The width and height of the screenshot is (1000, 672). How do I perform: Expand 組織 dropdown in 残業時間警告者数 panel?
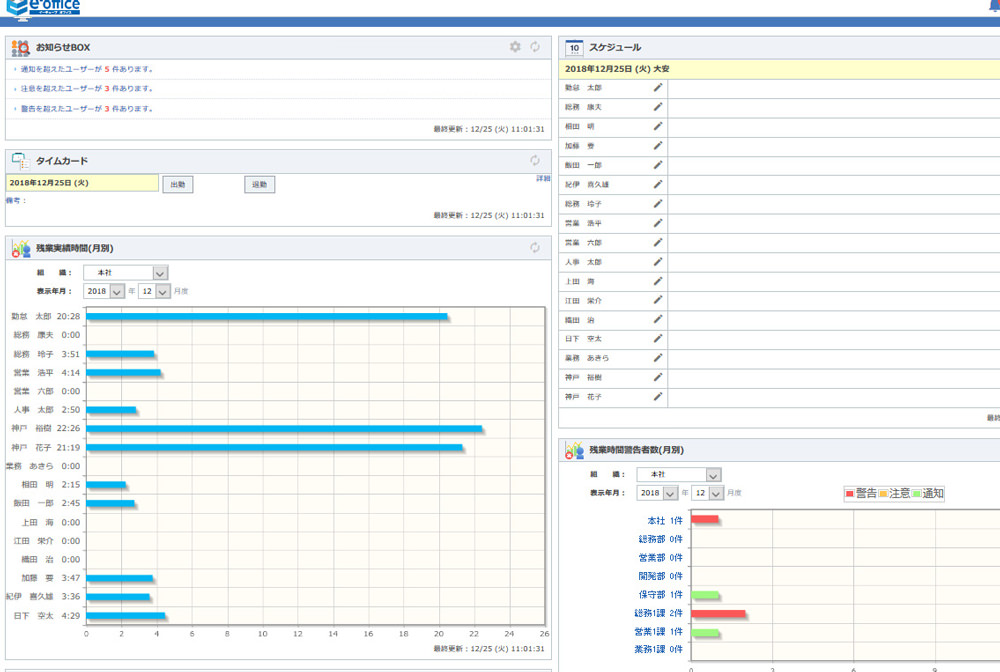[x=712, y=475]
